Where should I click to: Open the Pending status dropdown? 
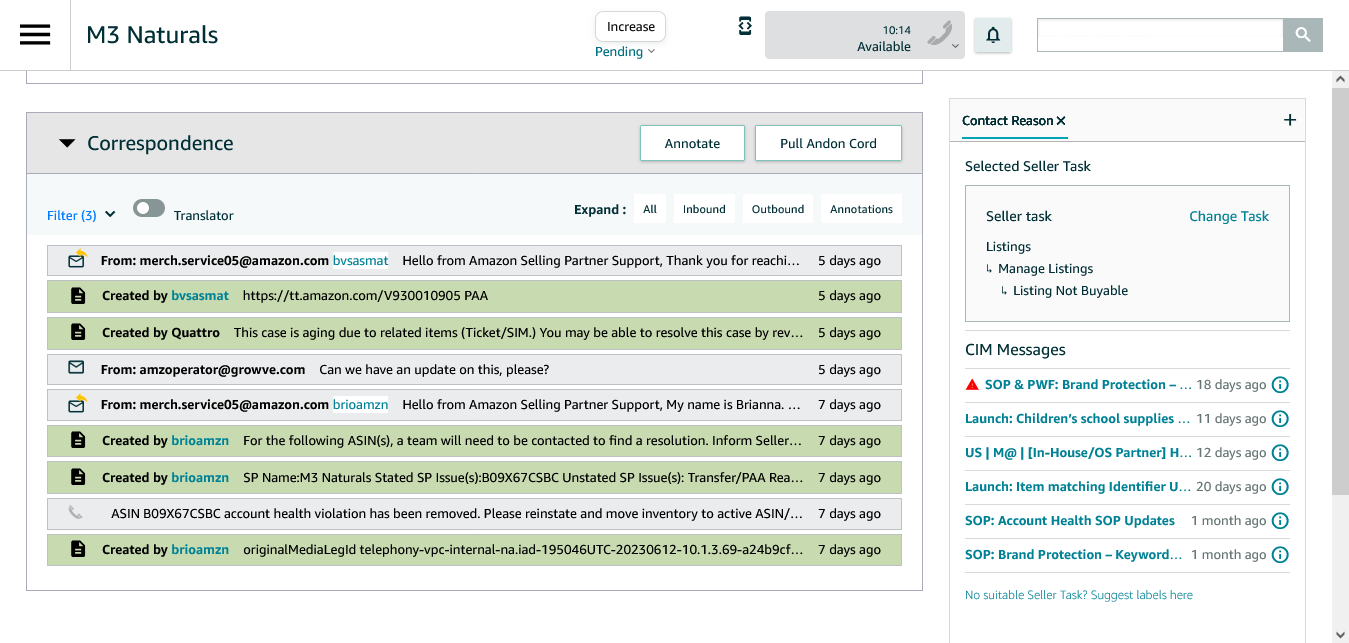point(625,52)
